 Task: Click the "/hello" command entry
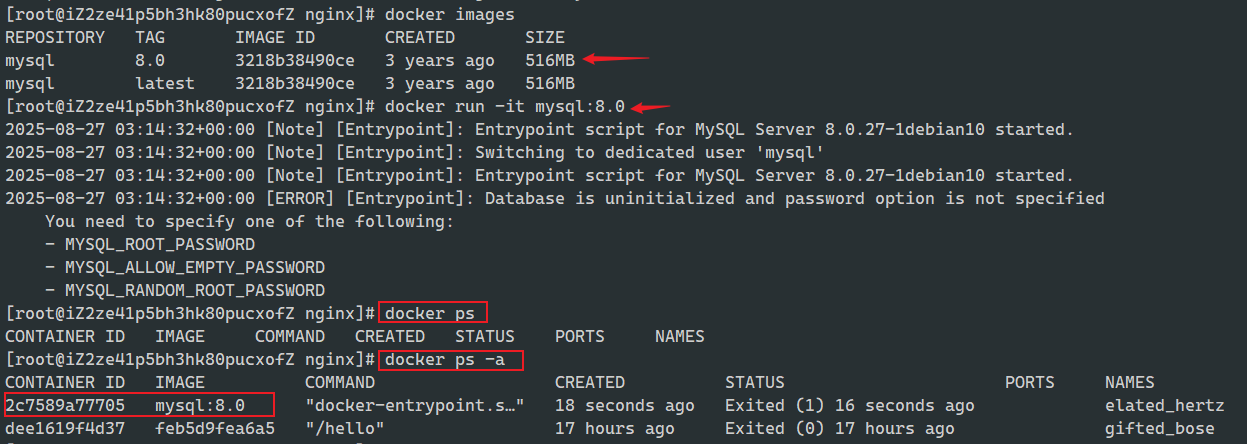(x=344, y=428)
